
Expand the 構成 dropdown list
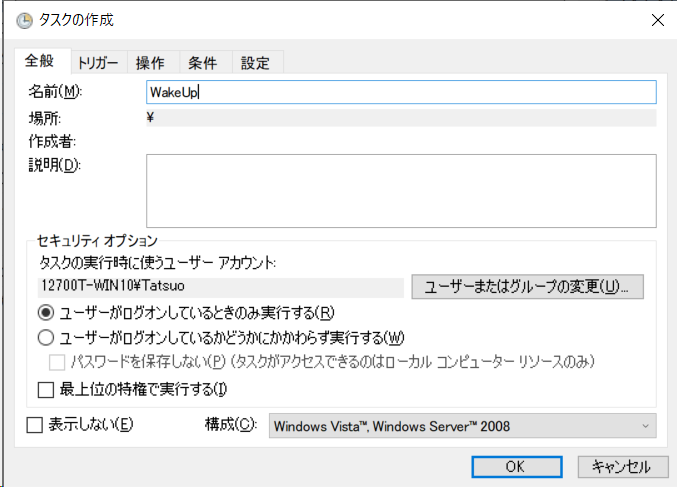coord(463,426)
